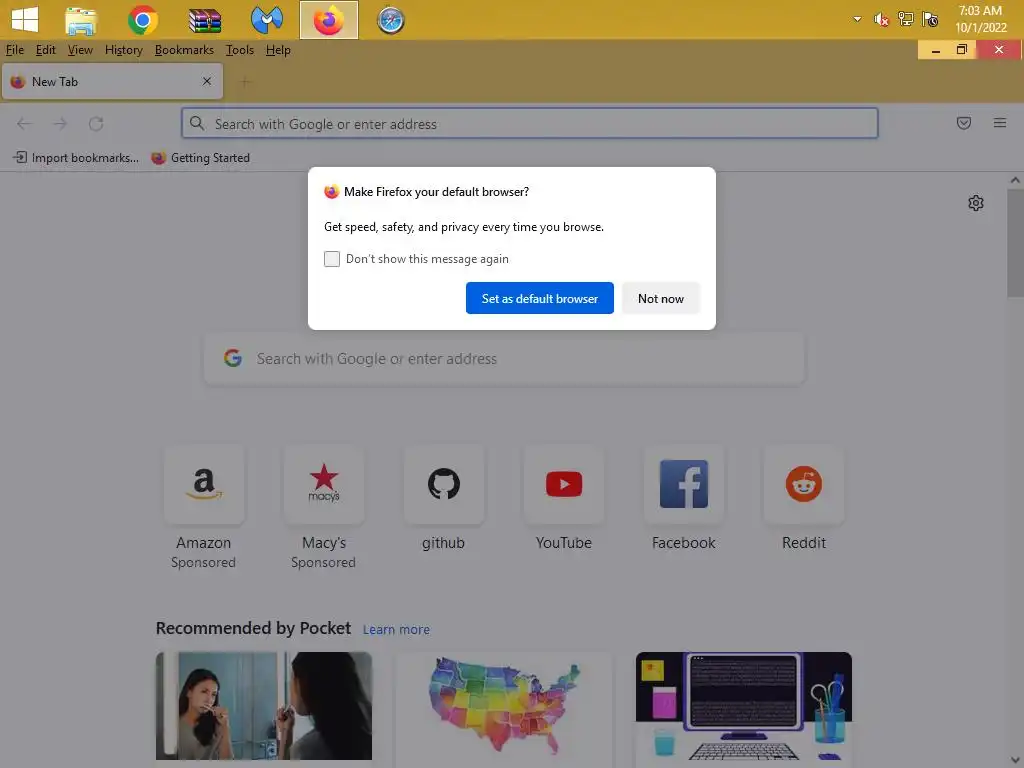Viewport: 1024px width, 768px height.
Task: Click the search magnifier in address bar
Action: point(197,123)
